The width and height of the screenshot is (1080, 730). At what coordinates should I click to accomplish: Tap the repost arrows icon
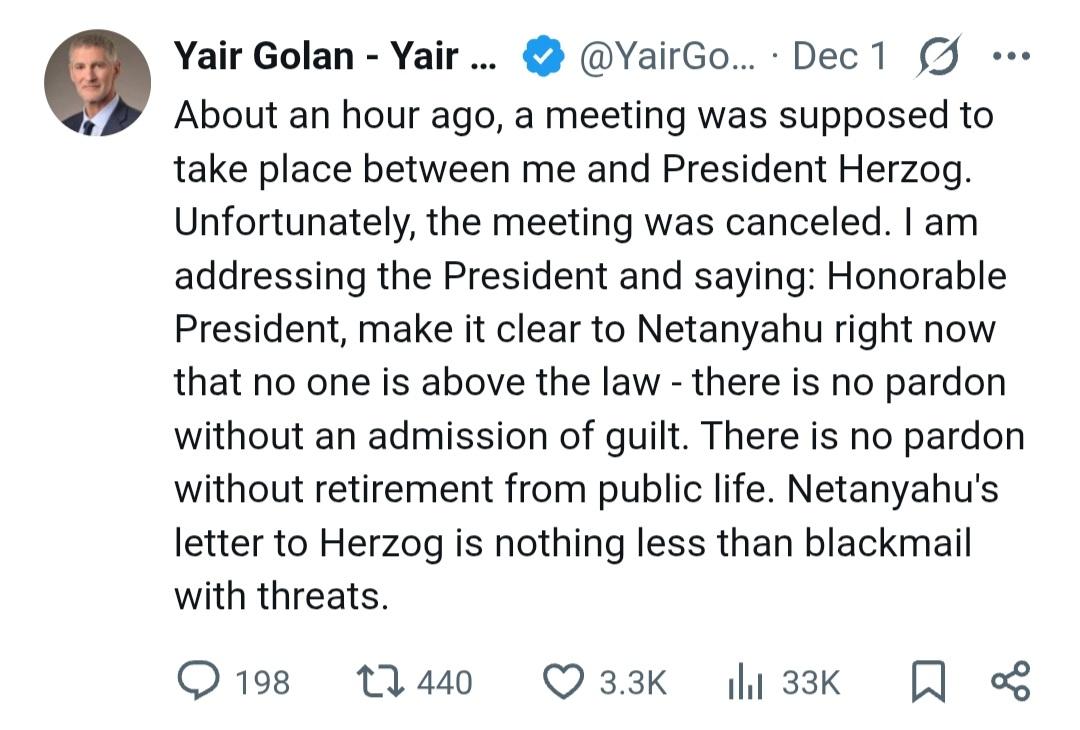tap(381, 682)
